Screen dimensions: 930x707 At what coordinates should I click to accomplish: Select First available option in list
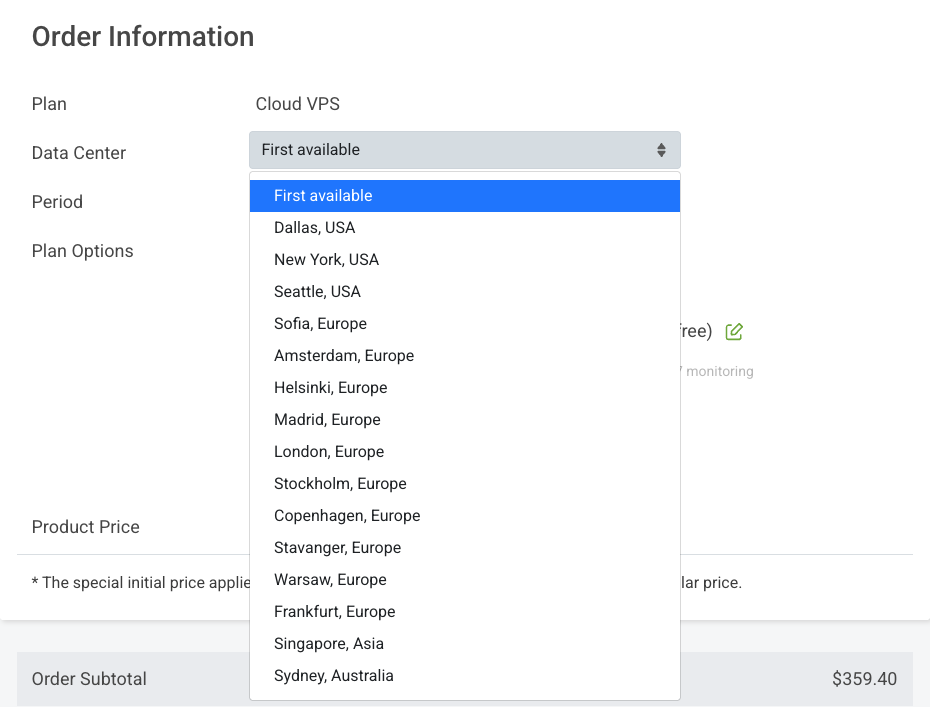pyautogui.click(x=464, y=196)
